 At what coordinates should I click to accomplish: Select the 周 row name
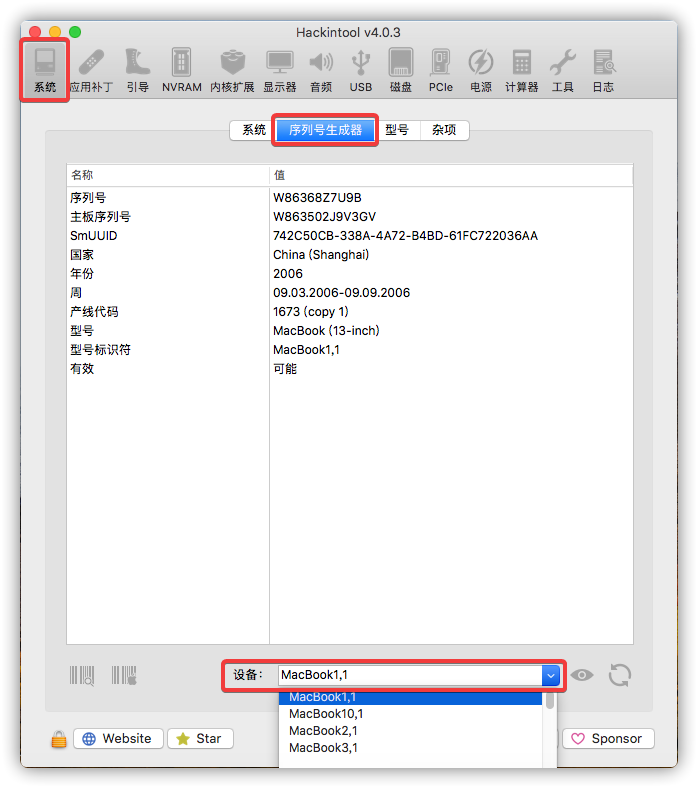76,293
